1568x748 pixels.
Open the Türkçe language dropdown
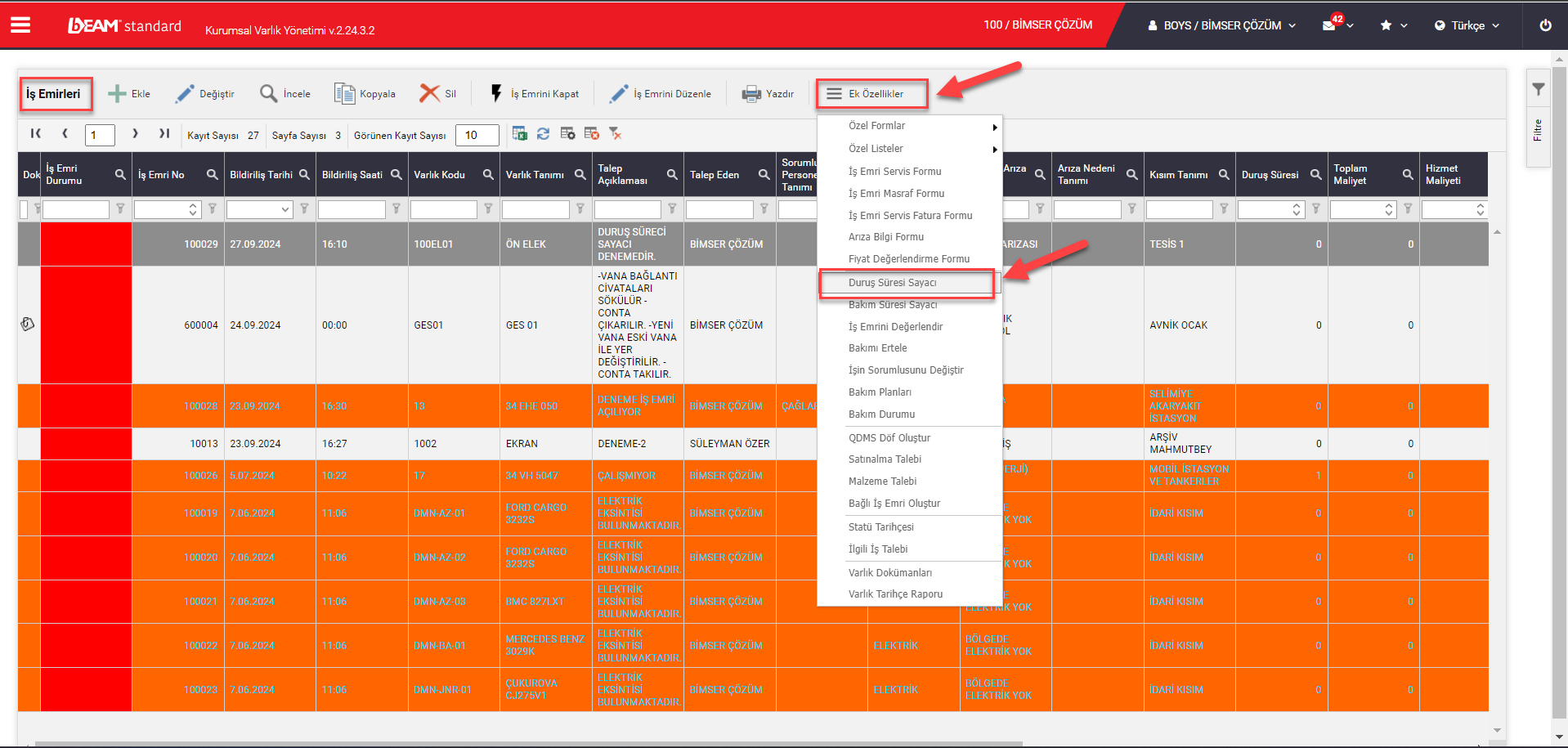tap(1467, 25)
